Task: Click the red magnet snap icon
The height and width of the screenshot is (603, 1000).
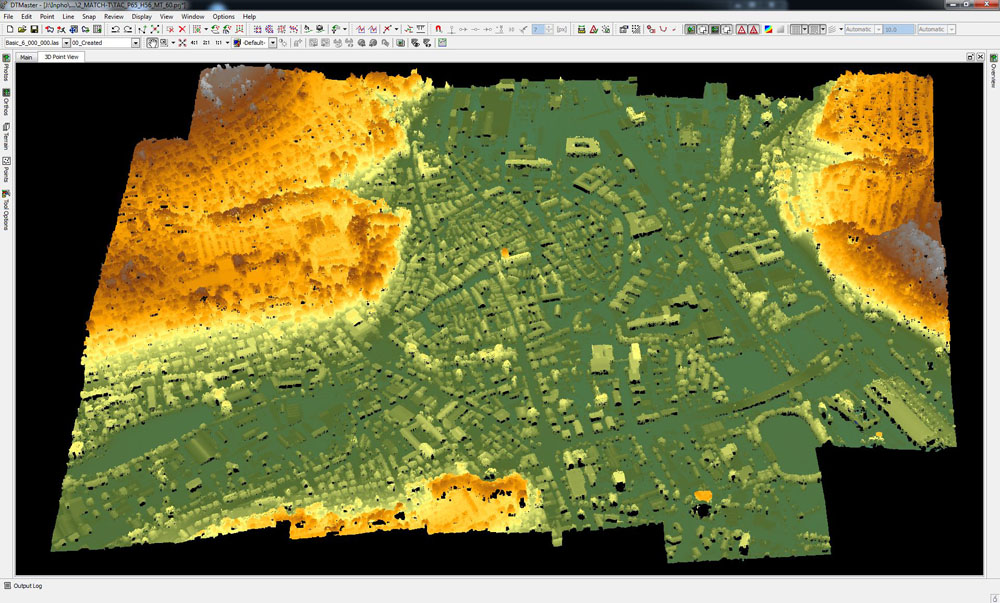Action: [438, 30]
